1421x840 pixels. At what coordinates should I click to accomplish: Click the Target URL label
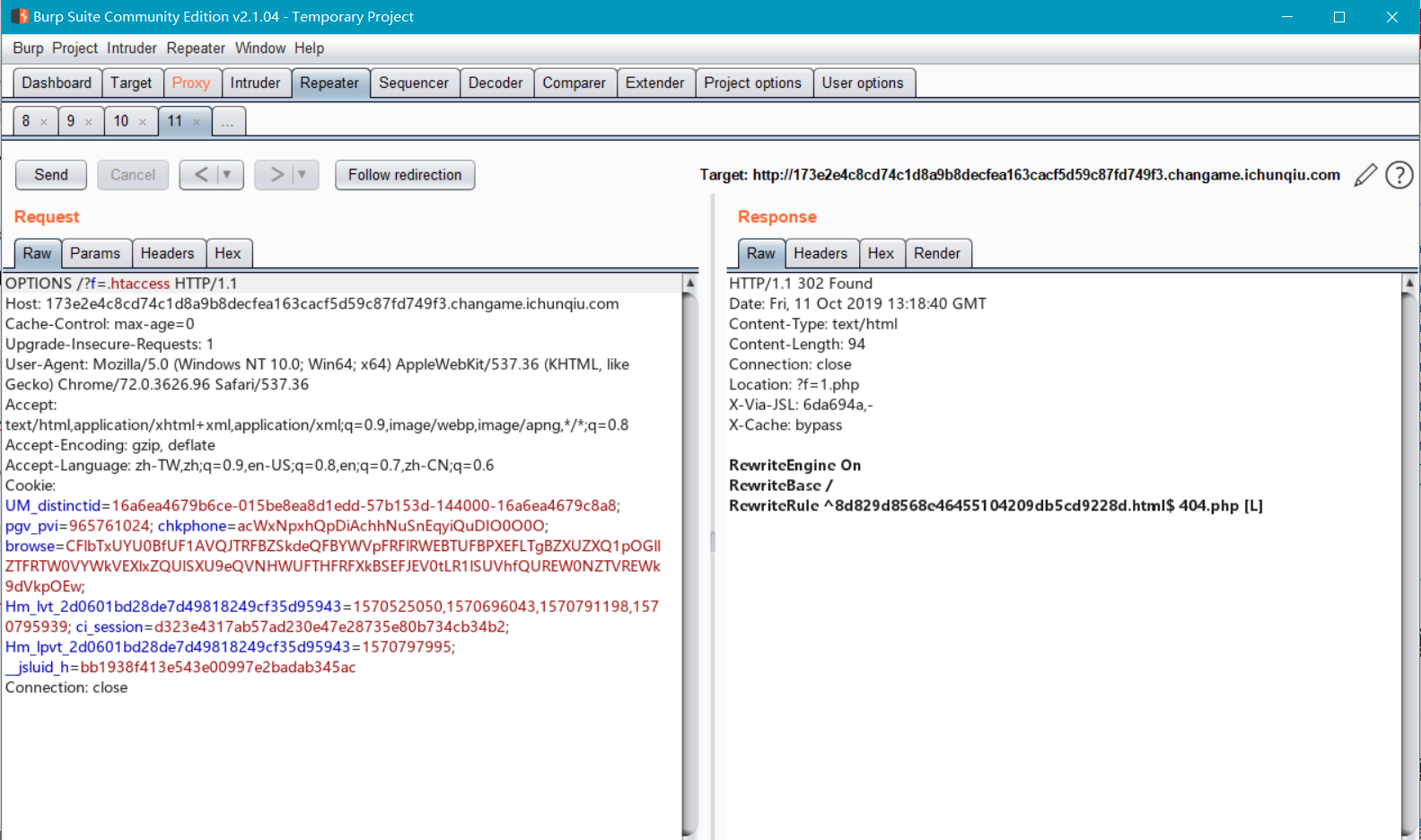pyautogui.click(x=1020, y=175)
